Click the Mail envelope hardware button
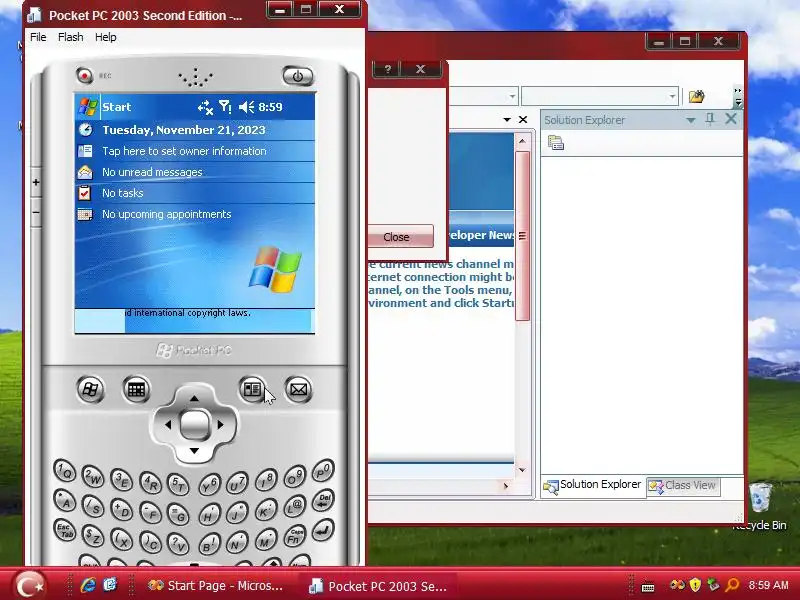 coord(298,390)
